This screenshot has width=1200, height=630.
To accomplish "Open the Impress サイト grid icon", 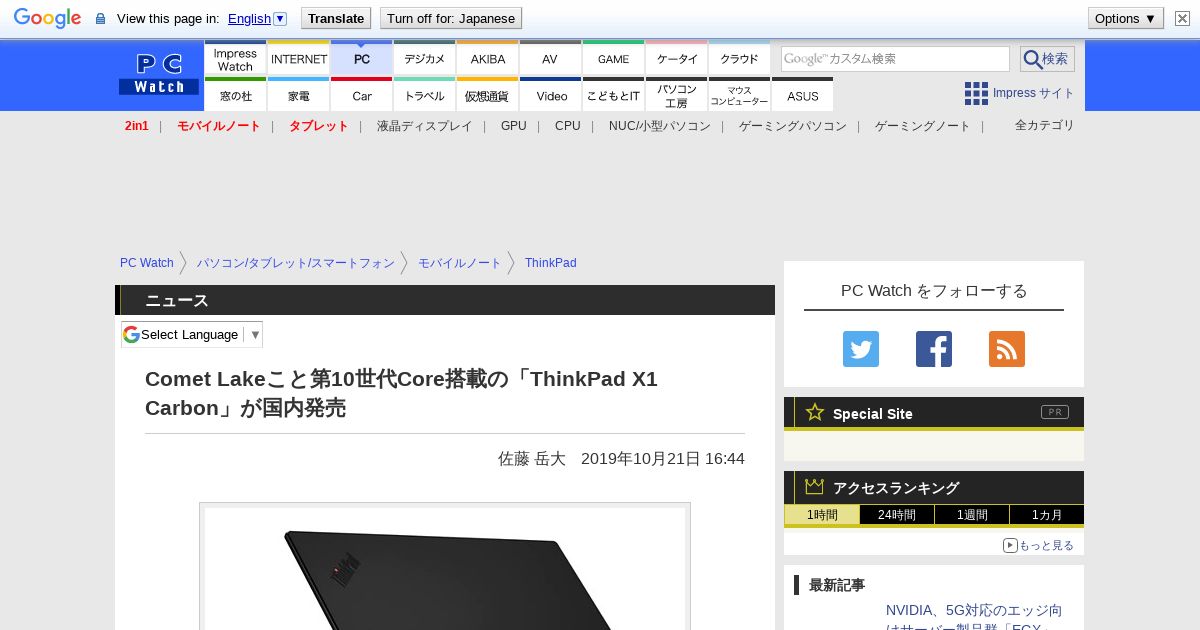I will click(976, 93).
